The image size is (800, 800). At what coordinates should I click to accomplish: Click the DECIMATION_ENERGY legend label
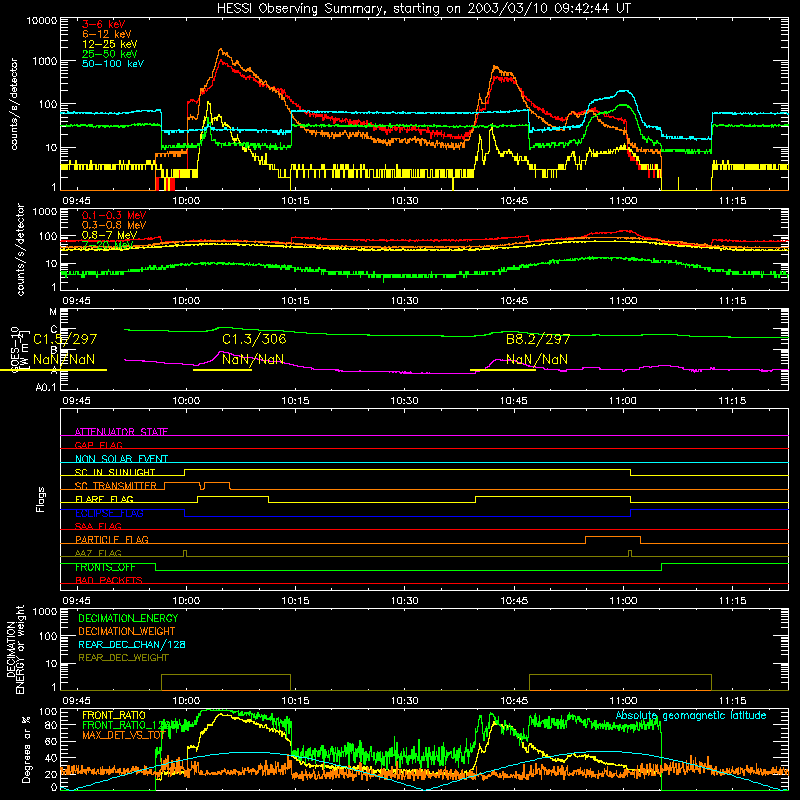[128, 618]
